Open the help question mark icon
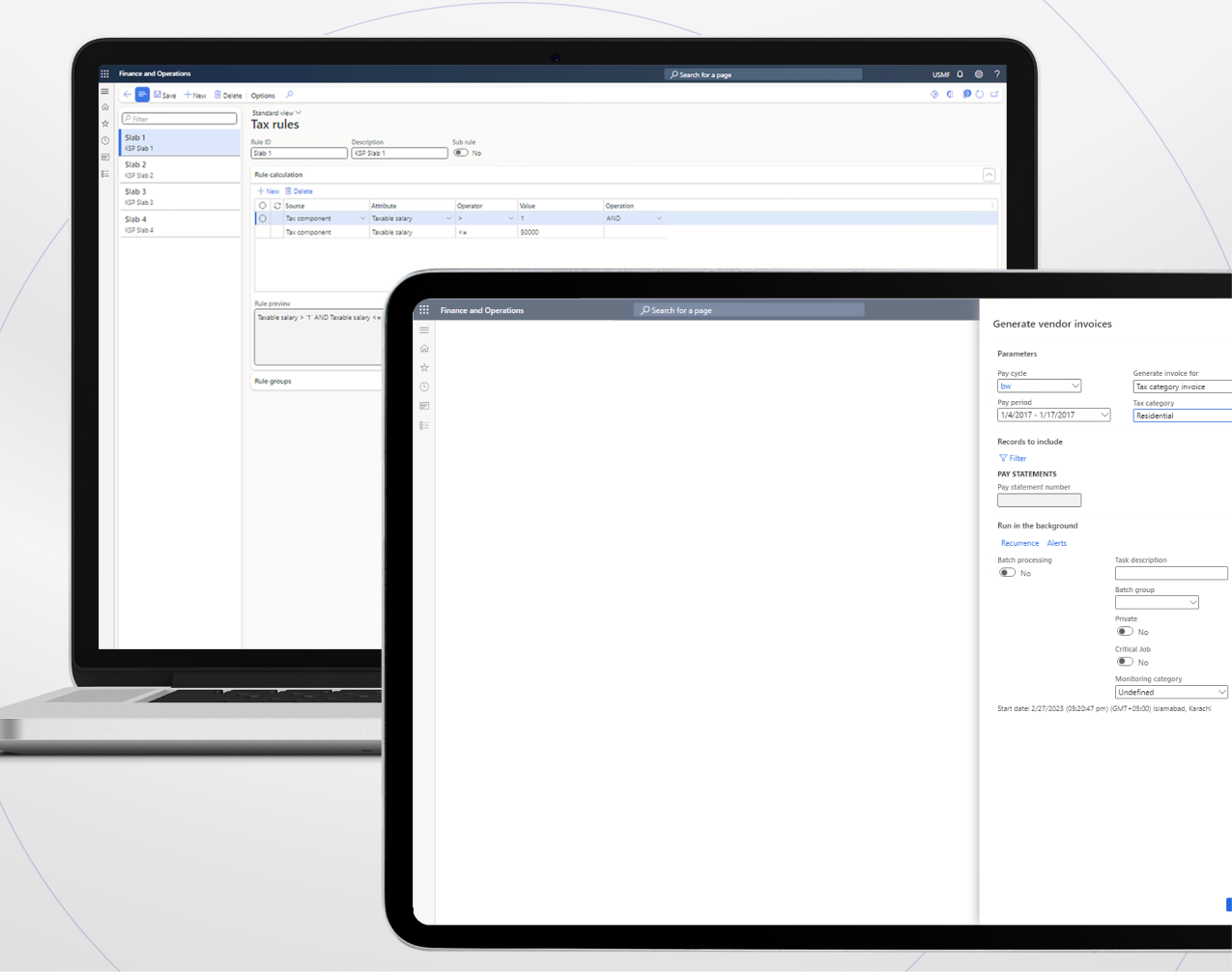 (x=997, y=74)
